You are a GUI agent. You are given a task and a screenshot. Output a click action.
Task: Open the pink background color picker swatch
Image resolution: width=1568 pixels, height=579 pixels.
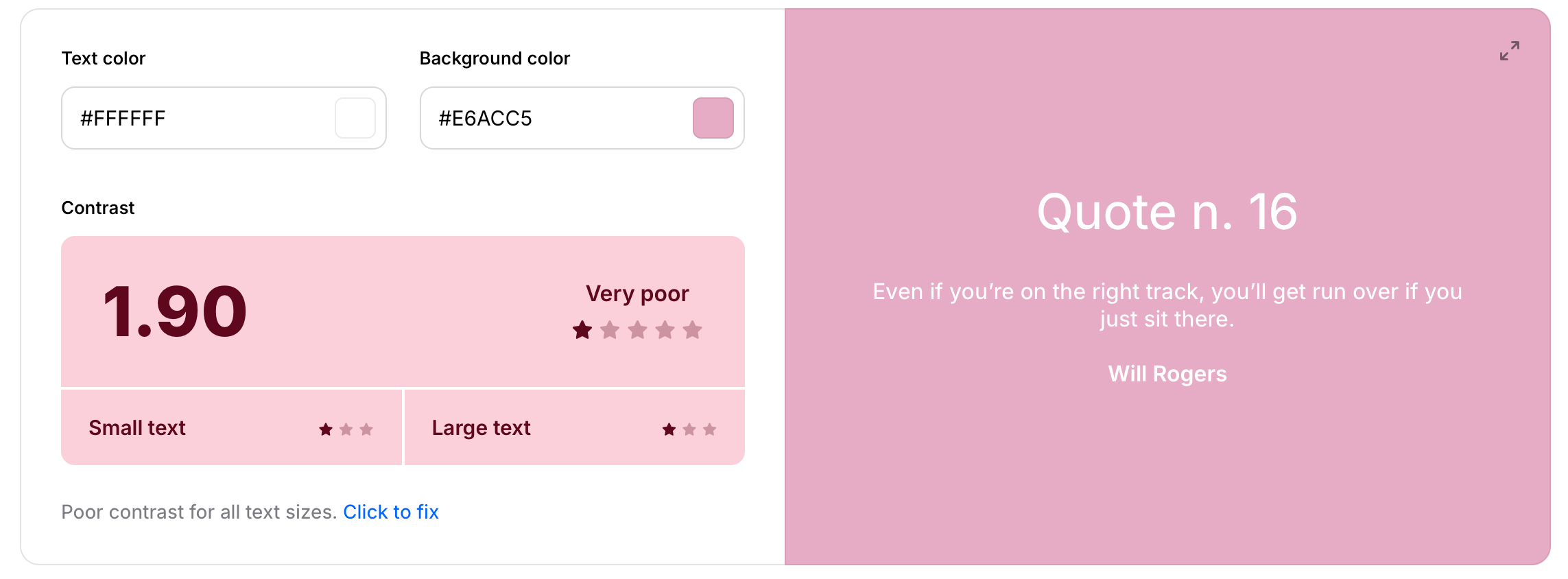713,117
